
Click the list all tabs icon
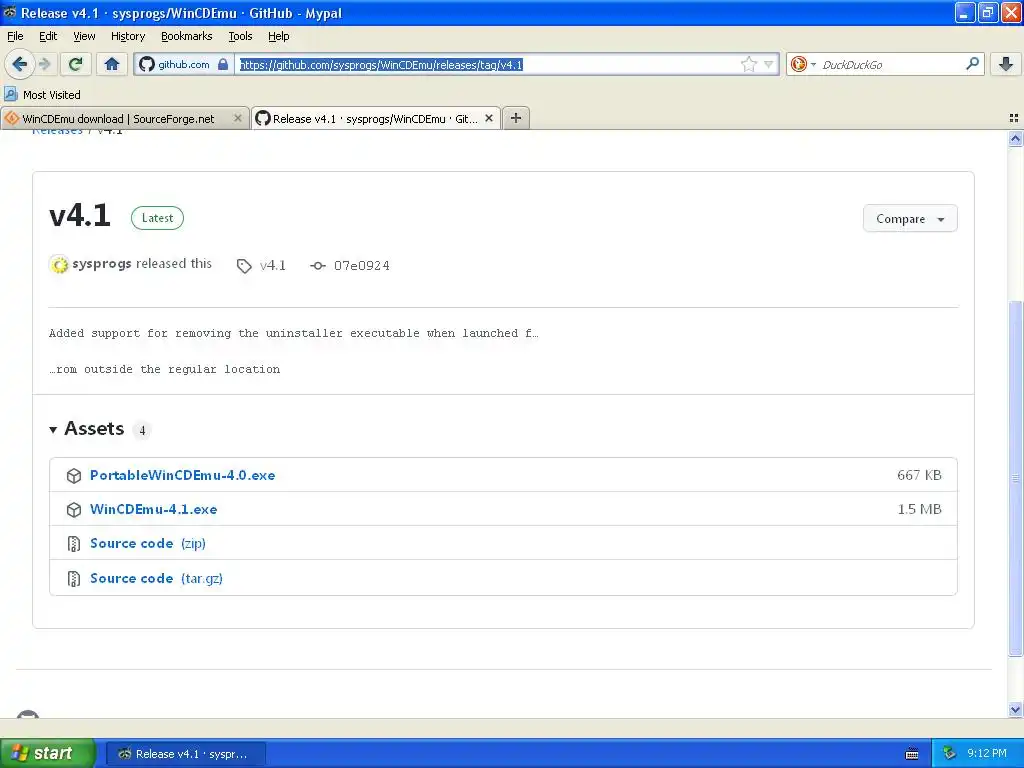(x=1014, y=118)
